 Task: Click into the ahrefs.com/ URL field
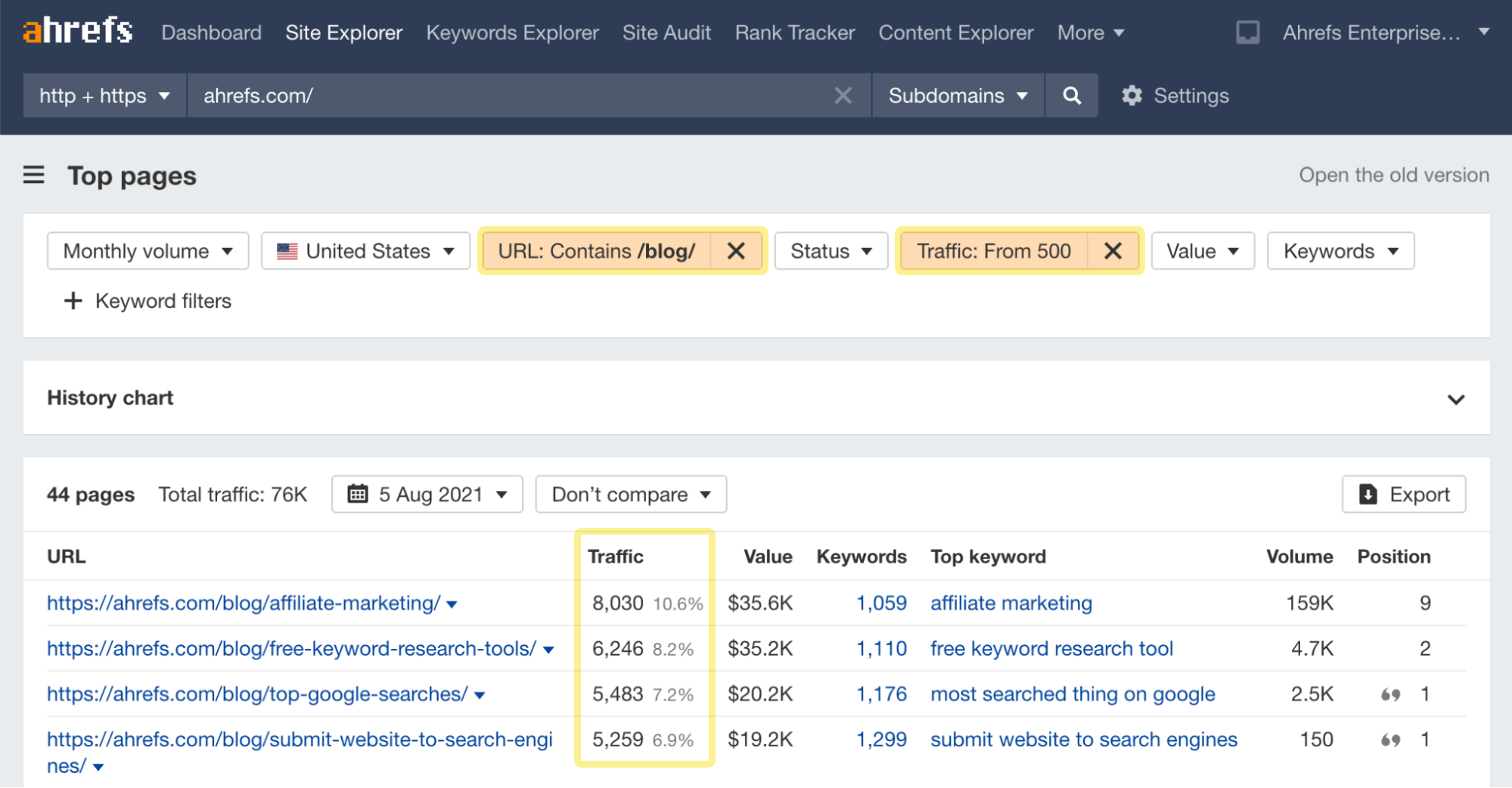[x=507, y=96]
